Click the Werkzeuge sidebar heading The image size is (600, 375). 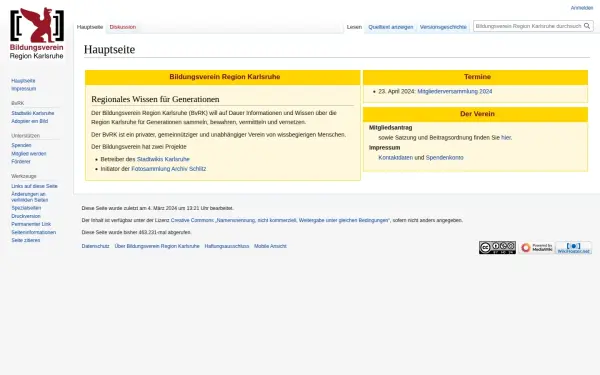(x=24, y=176)
